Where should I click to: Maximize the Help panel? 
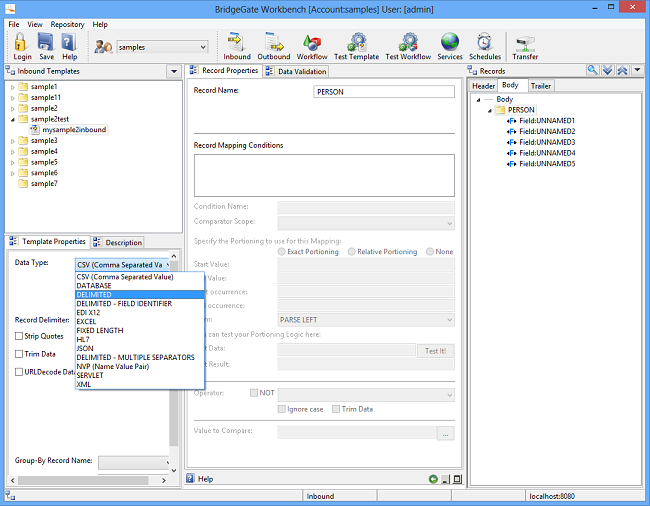[x=457, y=479]
